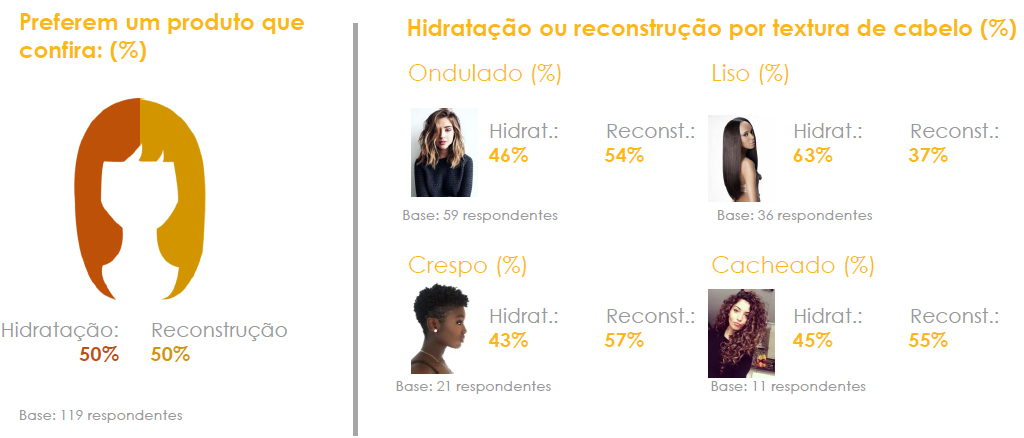The height and width of the screenshot is (438, 1024).
Task: Click the "Base: 119 respondentes" footnote
Action: coord(101,414)
